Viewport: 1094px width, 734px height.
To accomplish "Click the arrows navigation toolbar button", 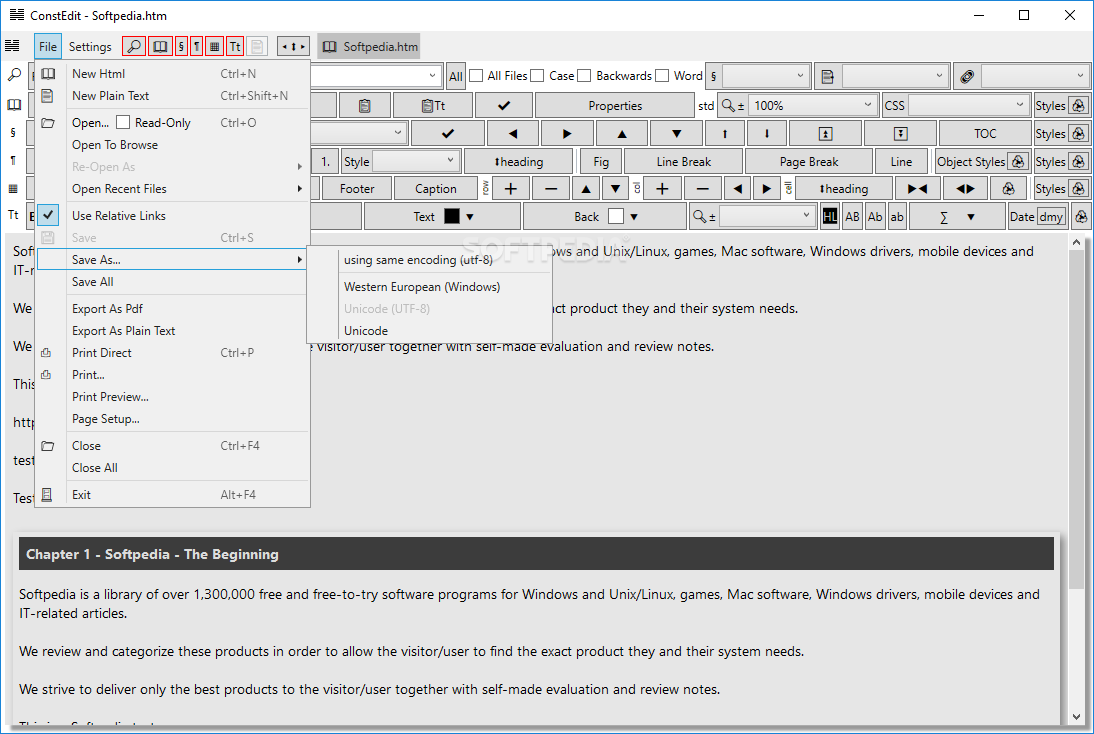I will click(293, 47).
